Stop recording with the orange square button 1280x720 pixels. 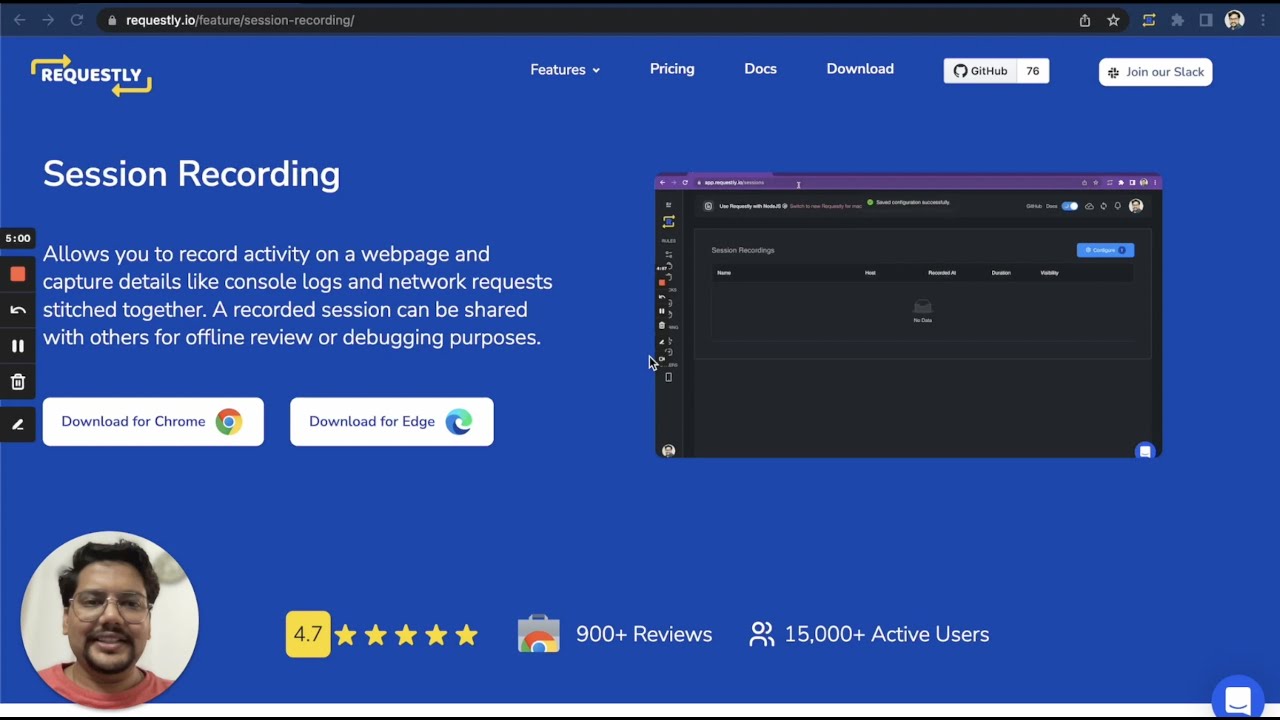click(18, 274)
